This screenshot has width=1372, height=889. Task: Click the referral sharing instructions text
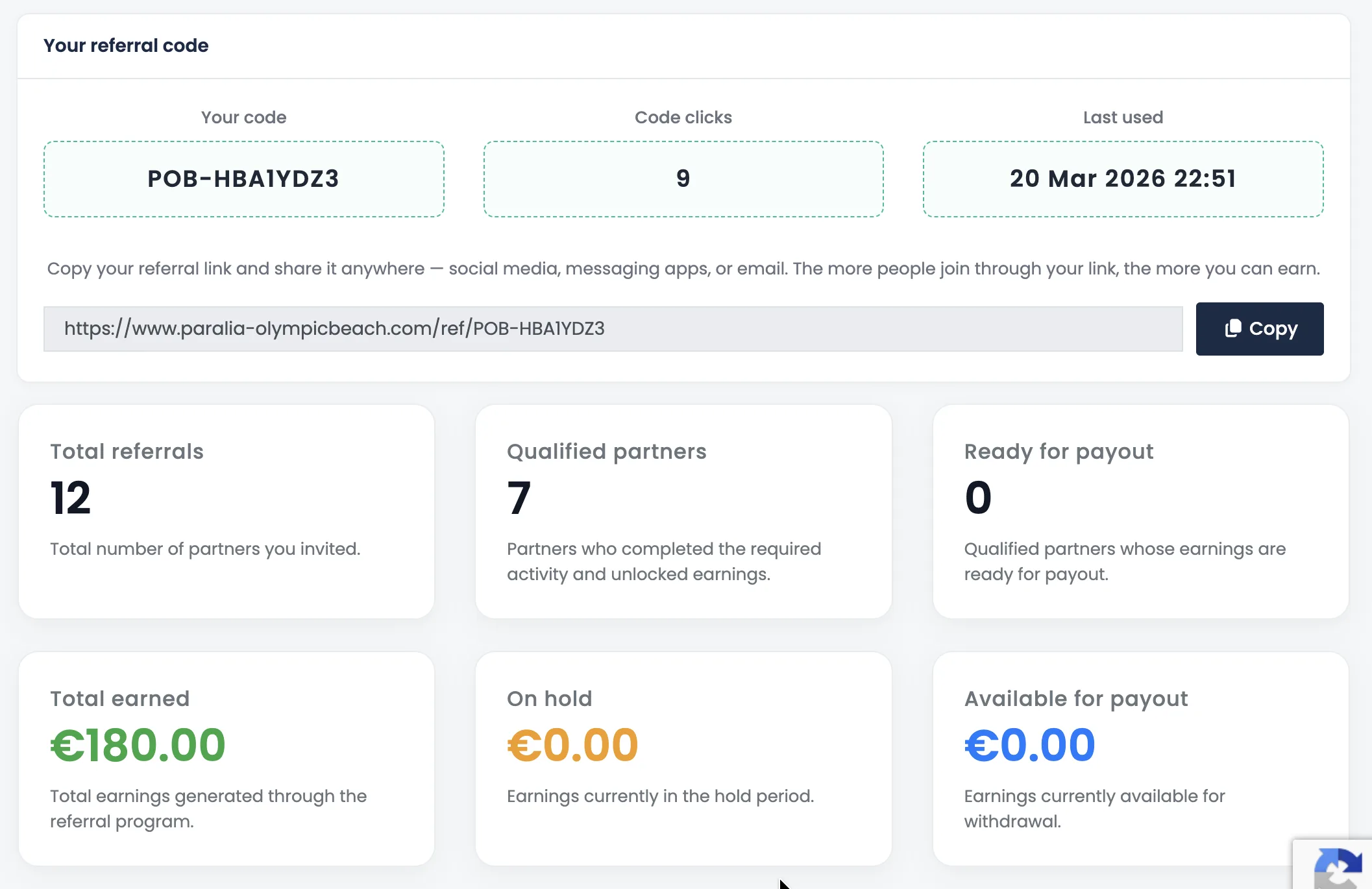tap(683, 269)
